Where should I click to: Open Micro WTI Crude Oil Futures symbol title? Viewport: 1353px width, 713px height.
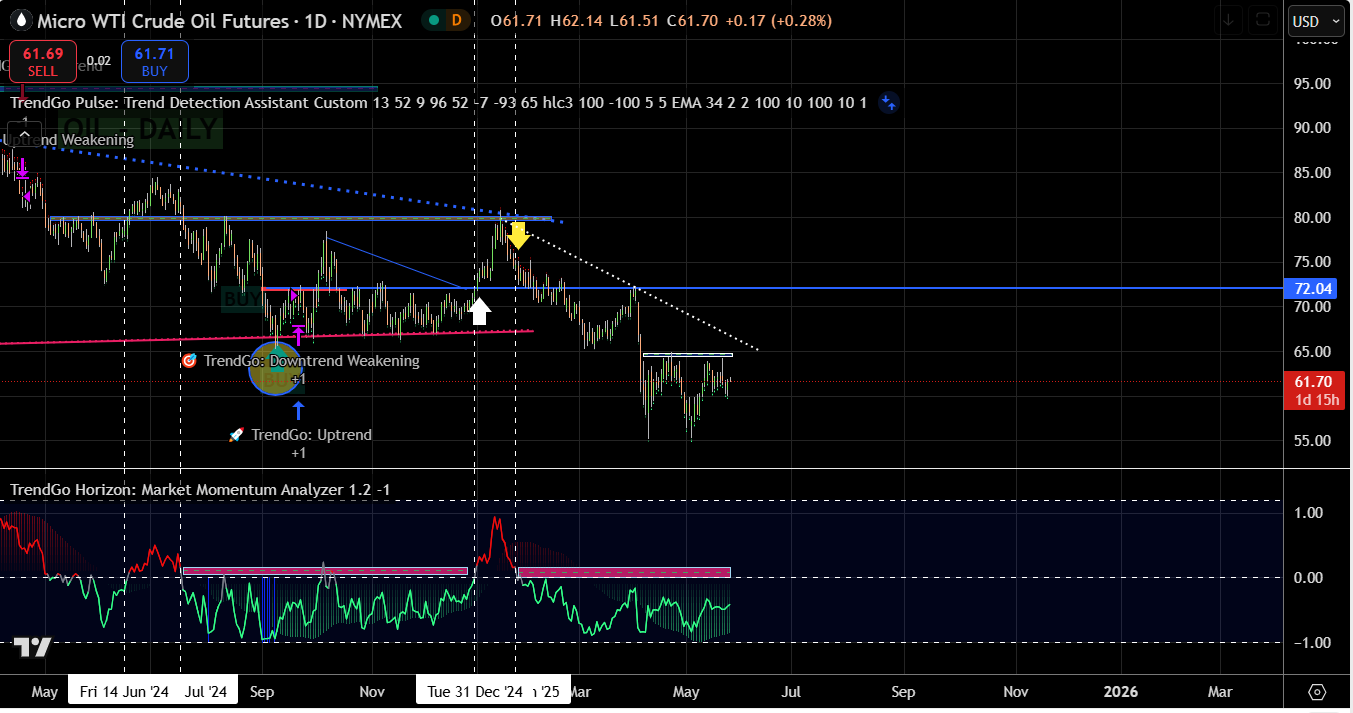pos(219,21)
